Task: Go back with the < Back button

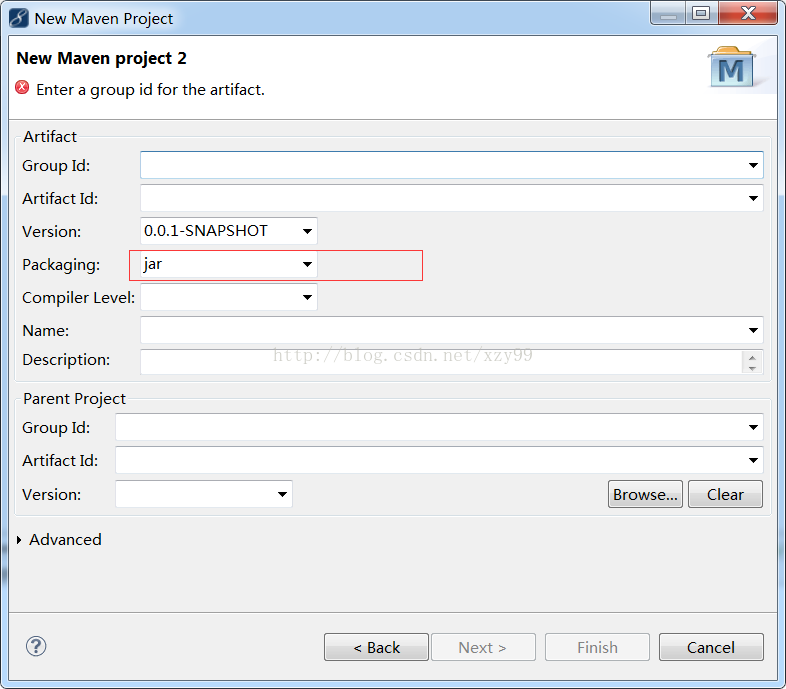Action: (376, 647)
